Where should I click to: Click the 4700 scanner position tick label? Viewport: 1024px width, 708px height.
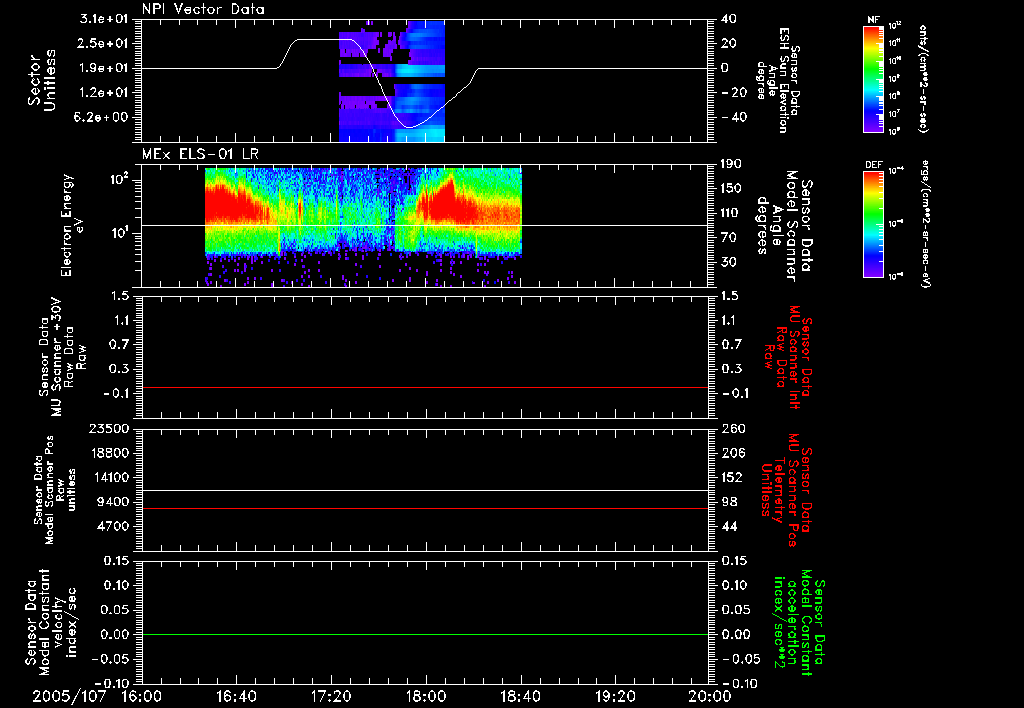click(x=113, y=526)
